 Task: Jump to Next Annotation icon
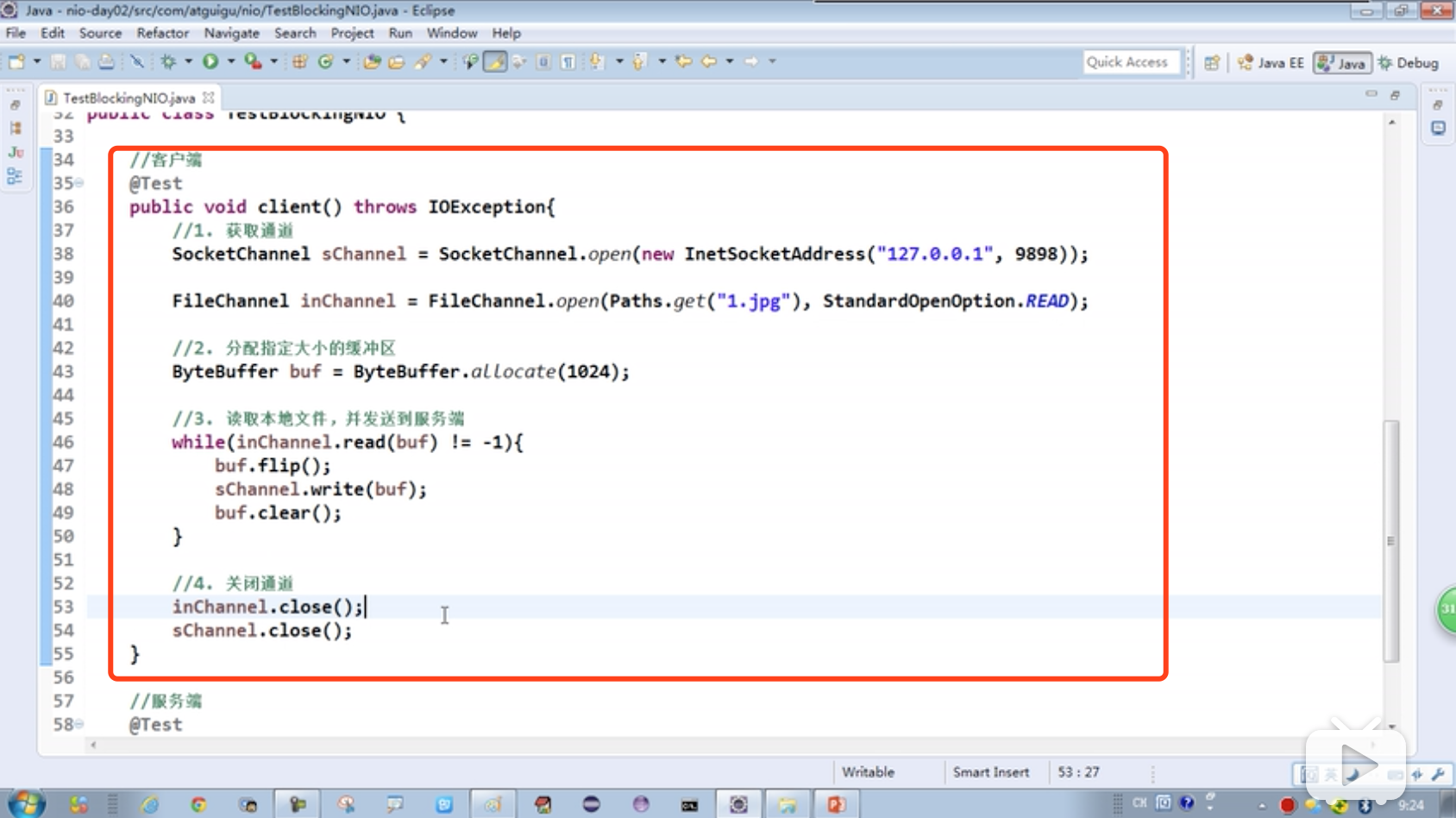(x=597, y=61)
